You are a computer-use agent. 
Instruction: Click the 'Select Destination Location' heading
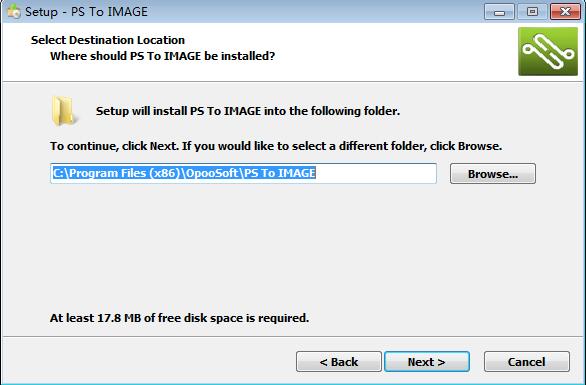click(x=108, y=40)
